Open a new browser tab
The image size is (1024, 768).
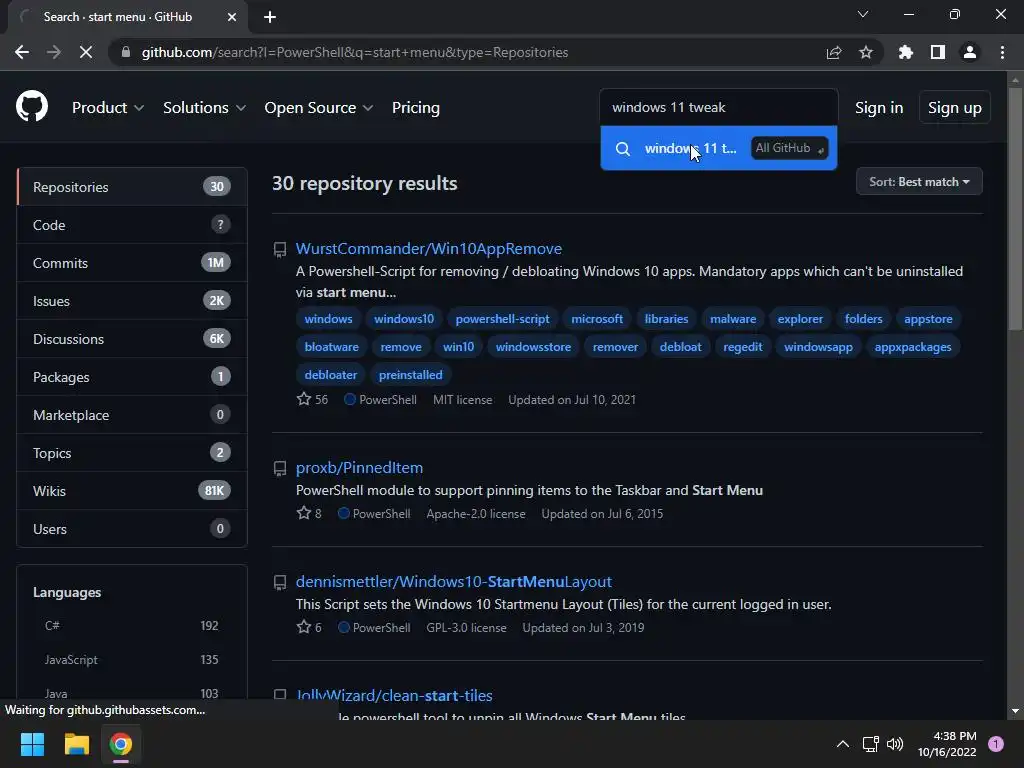coord(270,17)
